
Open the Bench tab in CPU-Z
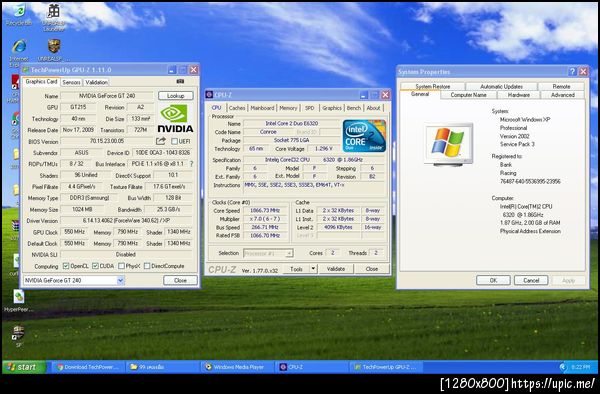click(354, 108)
